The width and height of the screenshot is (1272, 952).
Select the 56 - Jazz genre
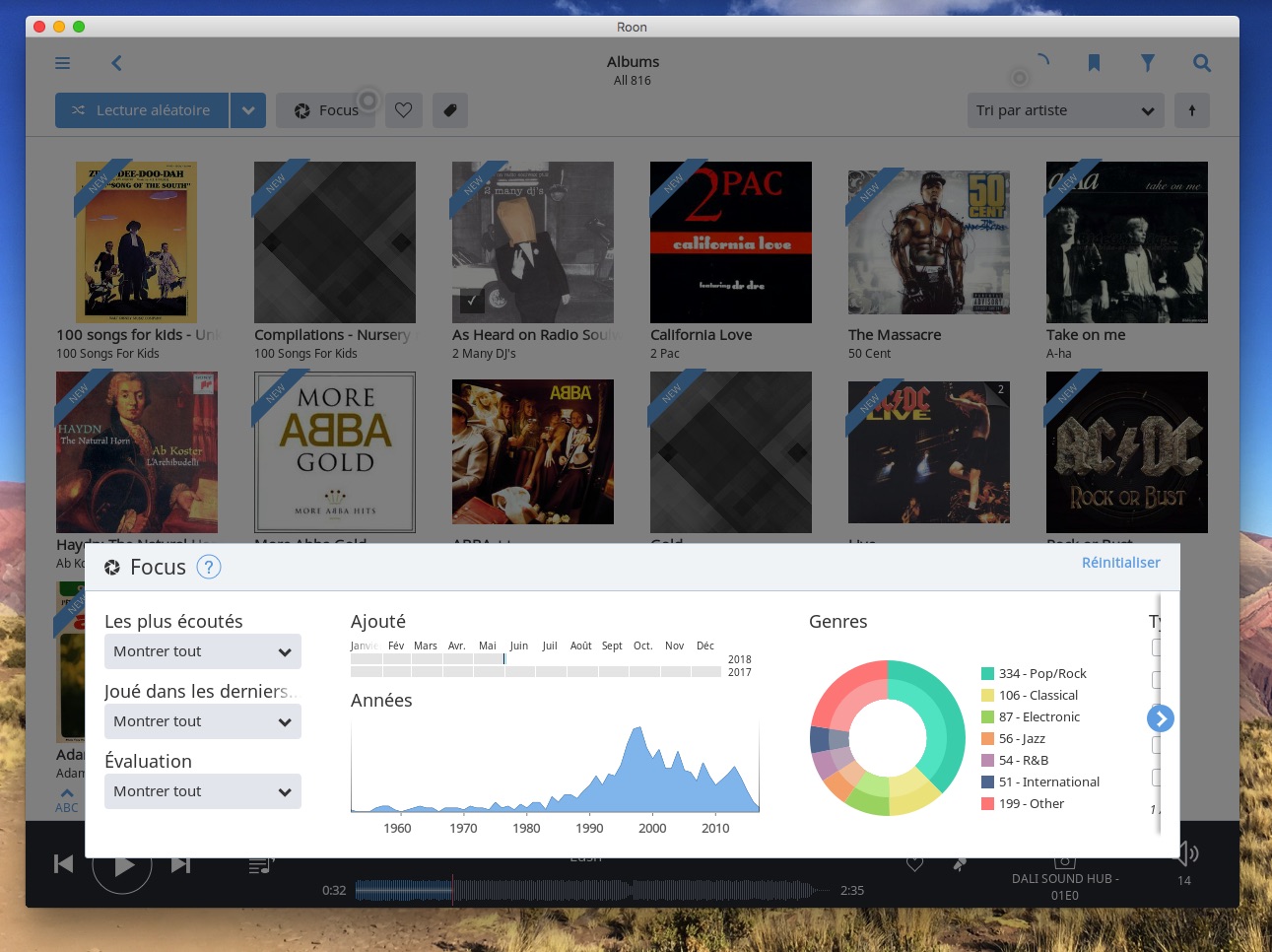pyautogui.click(x=1013, y=739)
